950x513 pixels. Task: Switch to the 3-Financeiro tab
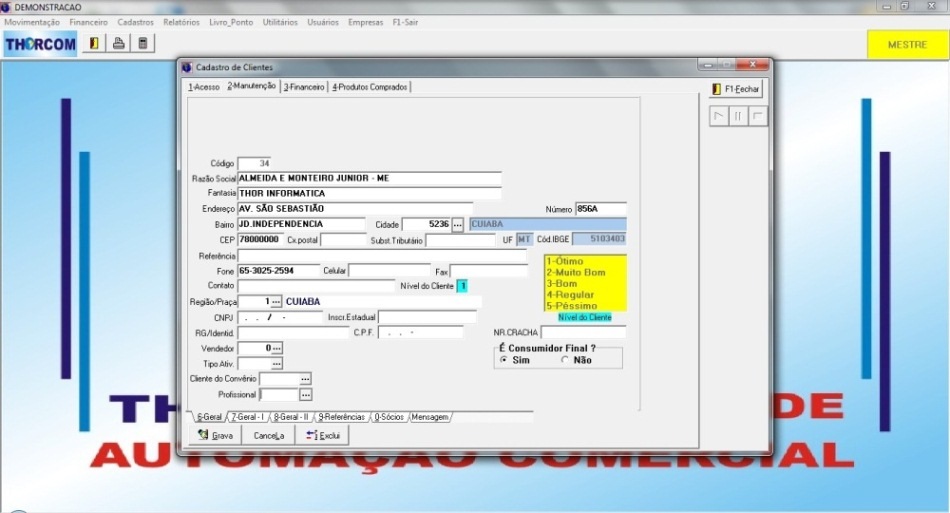coord(304,87)
